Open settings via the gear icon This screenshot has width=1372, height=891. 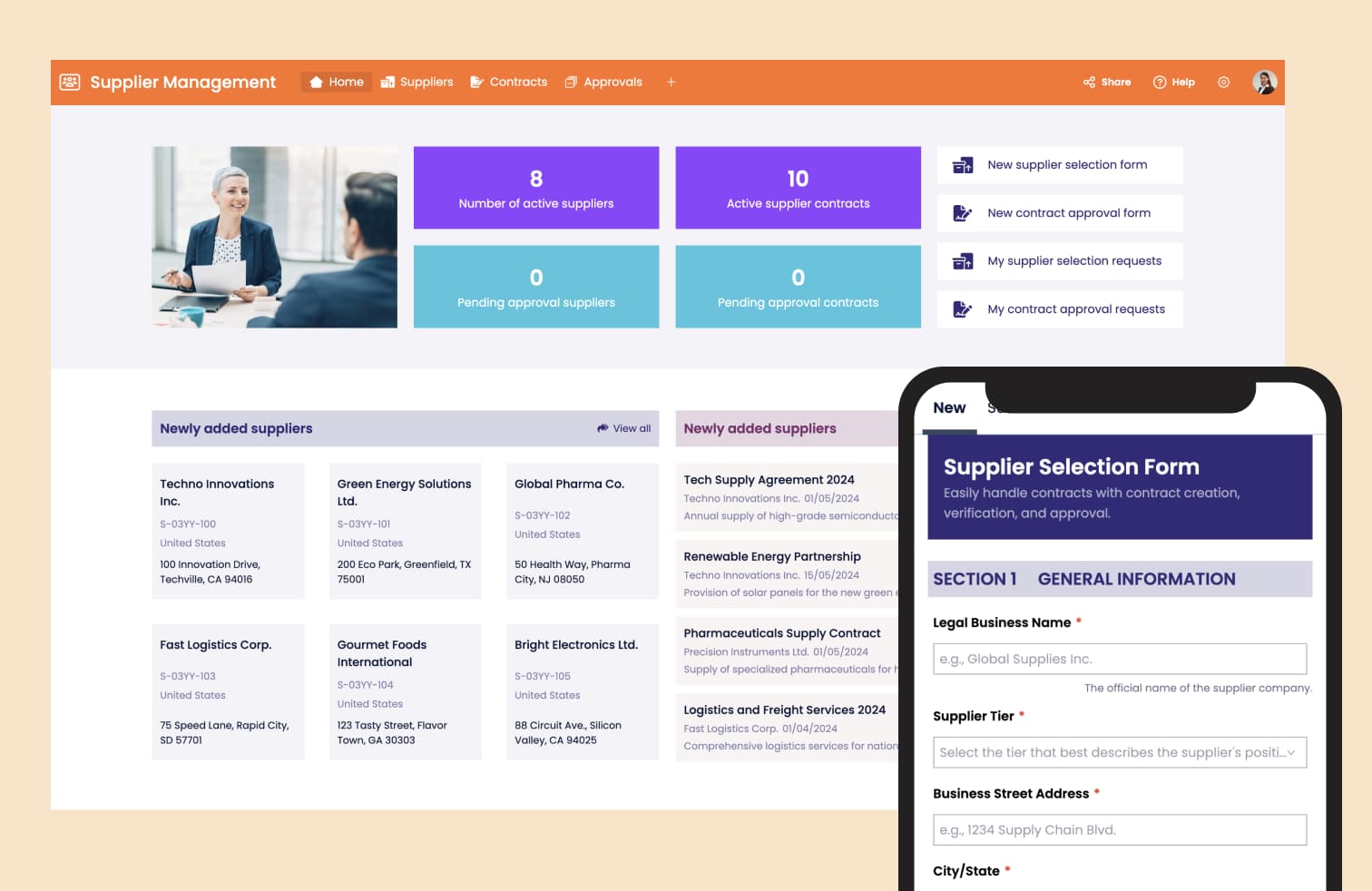tap(1223, 82)
